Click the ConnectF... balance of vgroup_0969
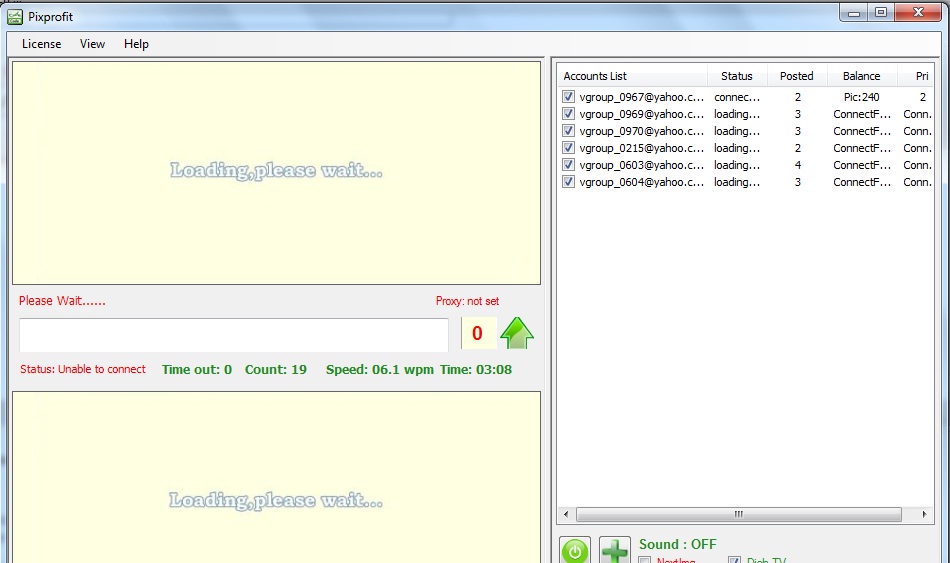The image size is (950, 563). pyautogui.click(x=862, y=113)
